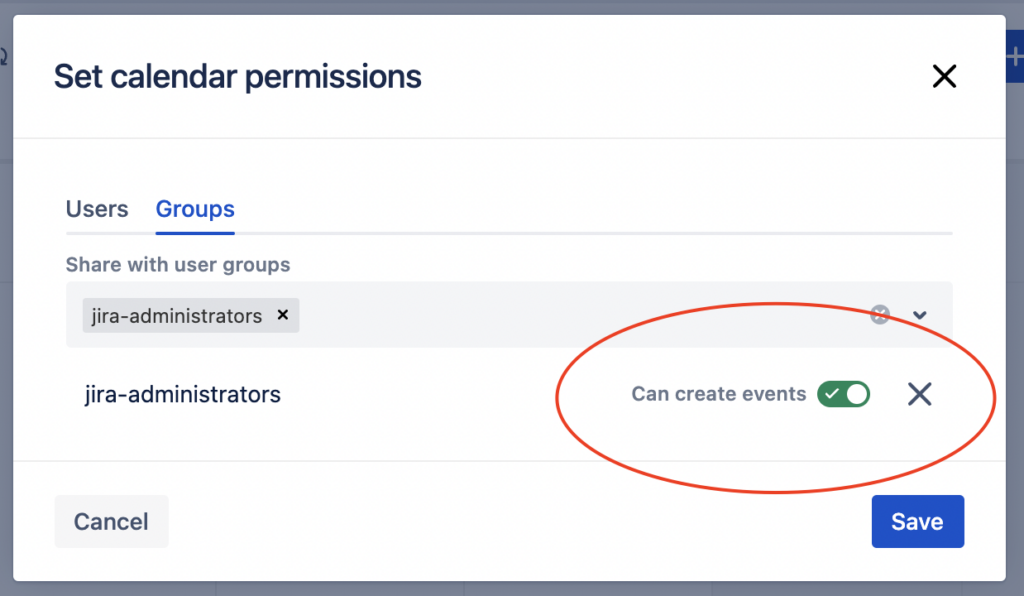The width and height of the screenshot is (1024, 596).
Task: Cancel the permission changes
Action: (111, 521)
